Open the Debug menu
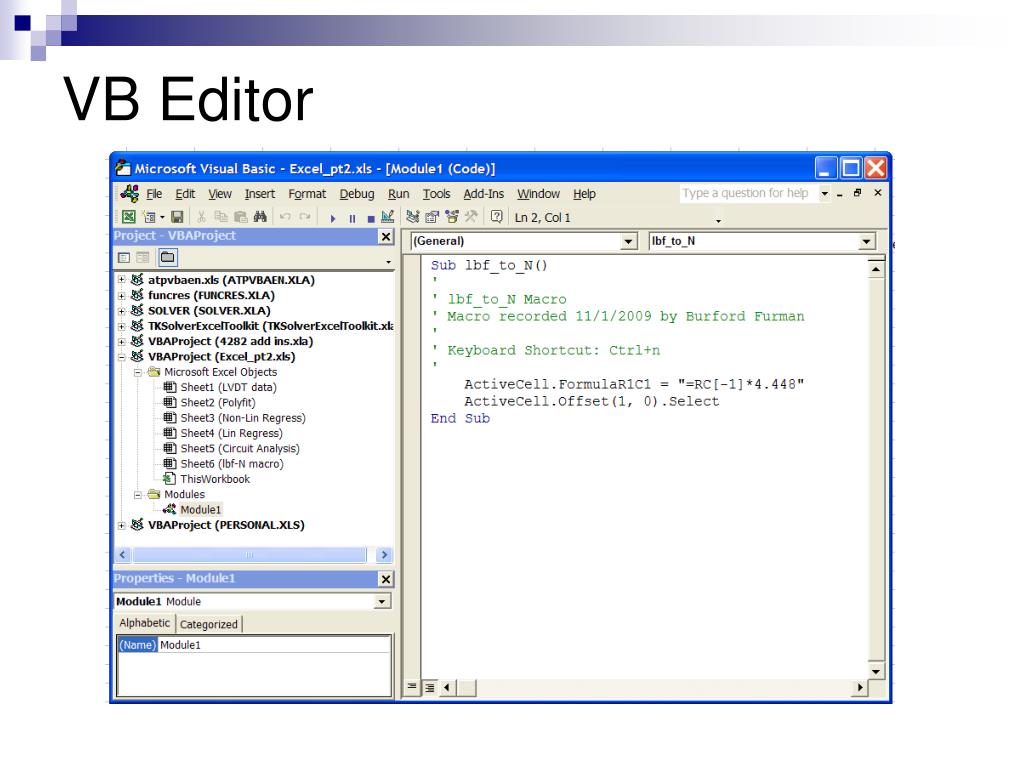The image size is (1024, 768). (357, 194)
